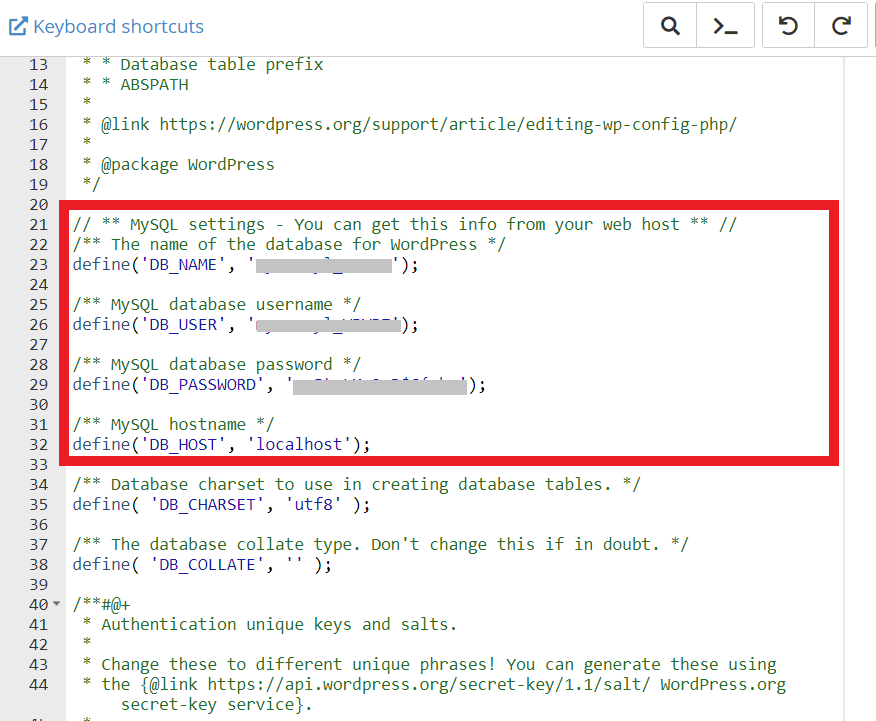This screenshot has height=721, width=876.
Task: Open the search tool in editor toolbar
Action: coord(670,26)
